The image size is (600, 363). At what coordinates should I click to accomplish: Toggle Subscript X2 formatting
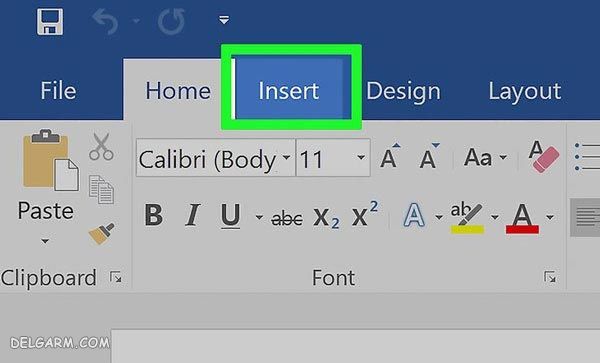326,218
